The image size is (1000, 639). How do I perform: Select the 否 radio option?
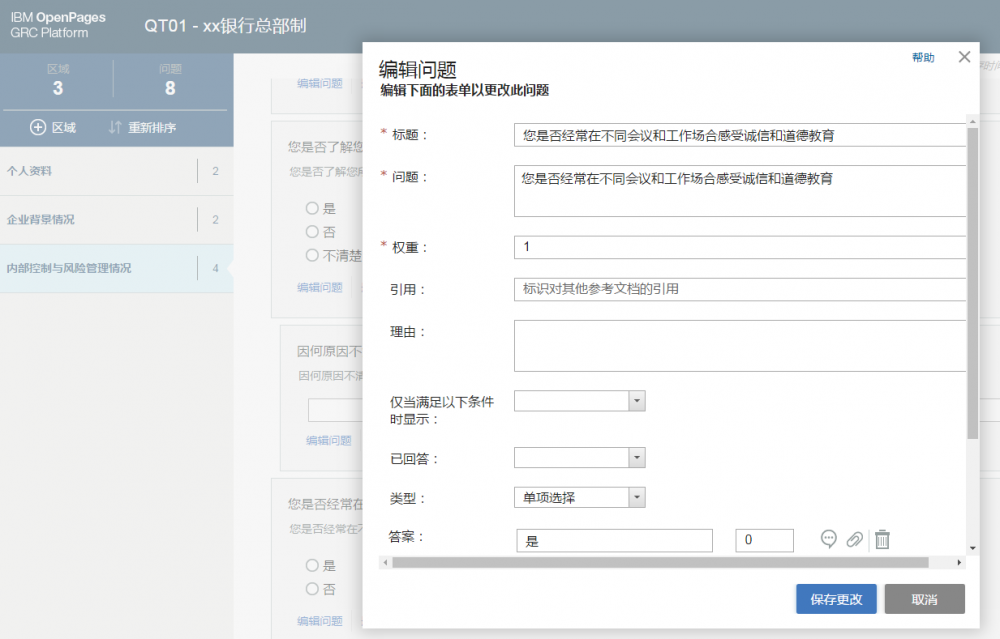coord(311,231)
